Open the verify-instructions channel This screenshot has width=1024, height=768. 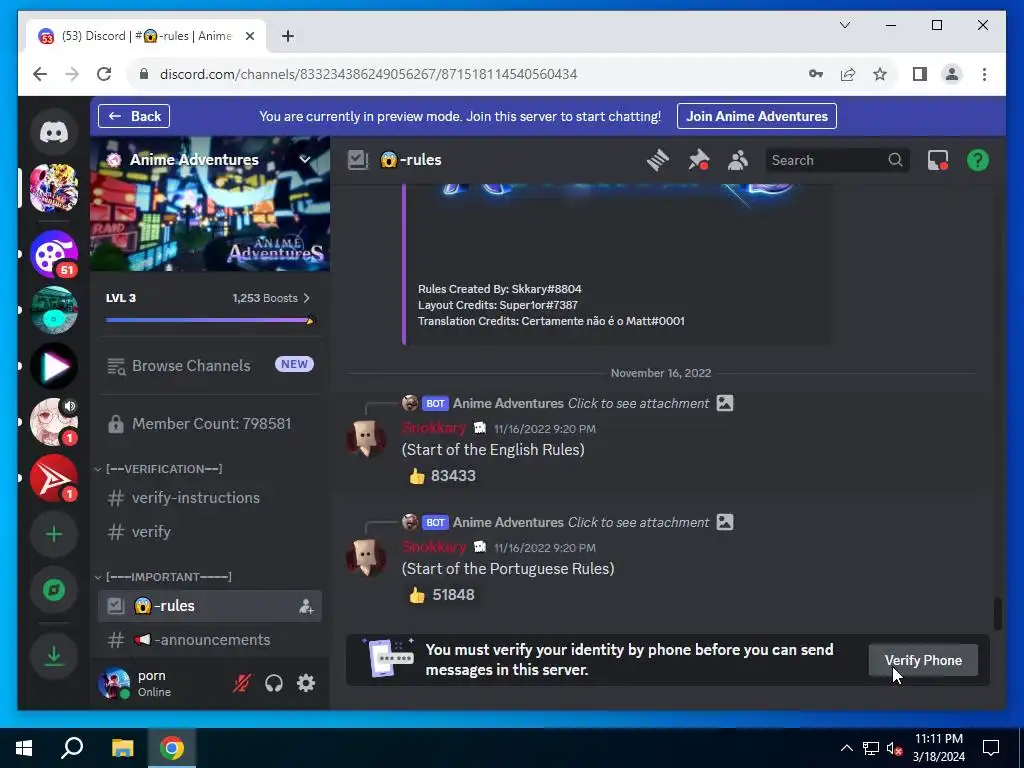click(x=210, y=498)
